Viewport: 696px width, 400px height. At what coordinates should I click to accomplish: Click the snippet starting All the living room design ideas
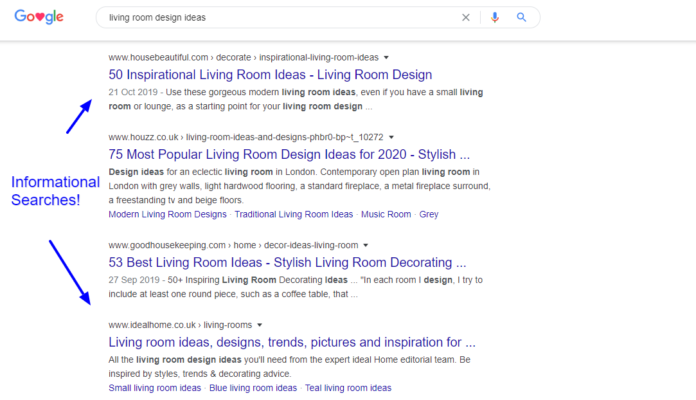[289, 367]
